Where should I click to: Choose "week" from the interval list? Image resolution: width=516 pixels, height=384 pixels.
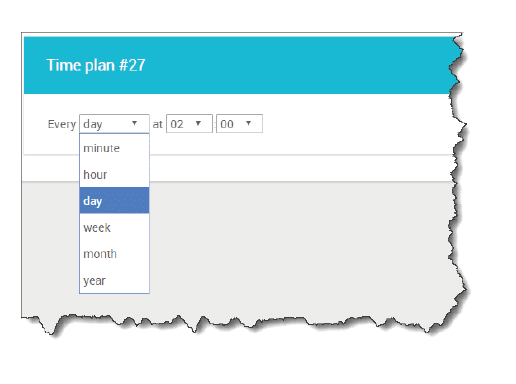[114, 227]
